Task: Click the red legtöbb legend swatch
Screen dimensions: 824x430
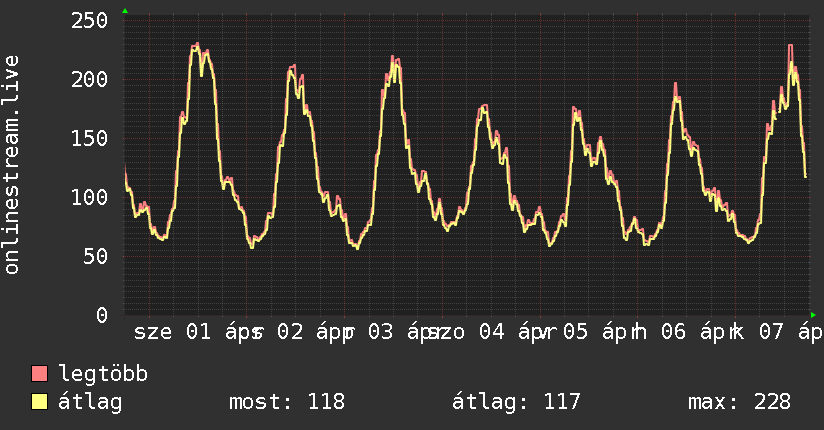Action: pos(40,375)
